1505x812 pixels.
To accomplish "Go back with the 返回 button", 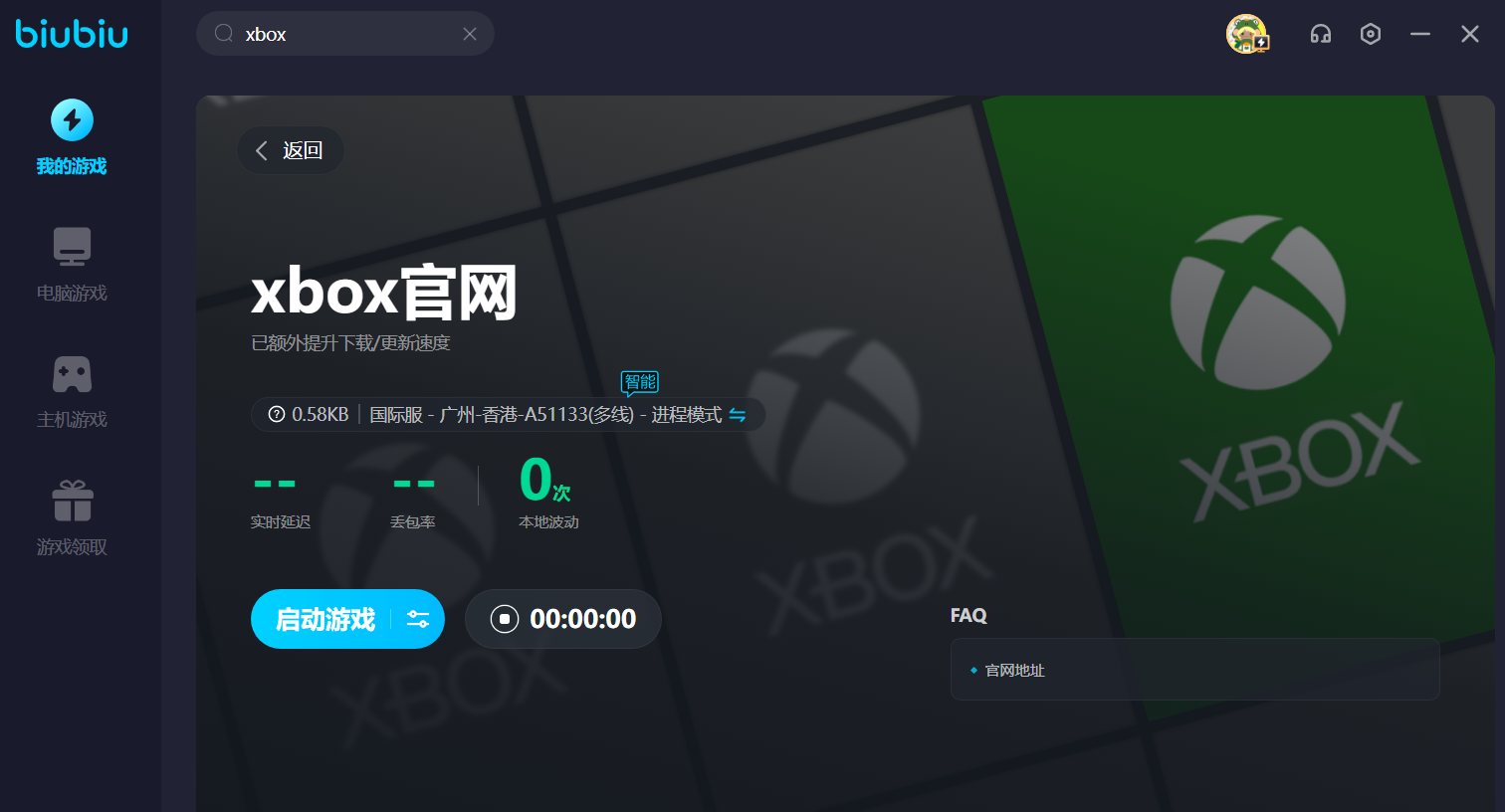I will pyautogui.click(x=291, y=150).
